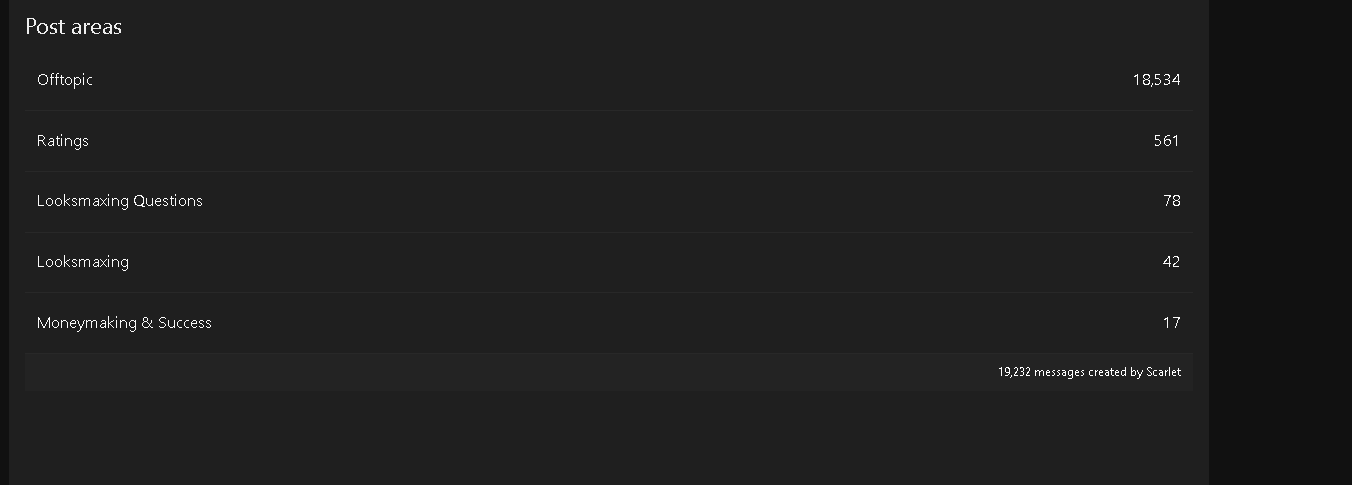Select the Looksmaxing Questions entry
Viewport: 1352px width, 485px height.
point(120,201)
